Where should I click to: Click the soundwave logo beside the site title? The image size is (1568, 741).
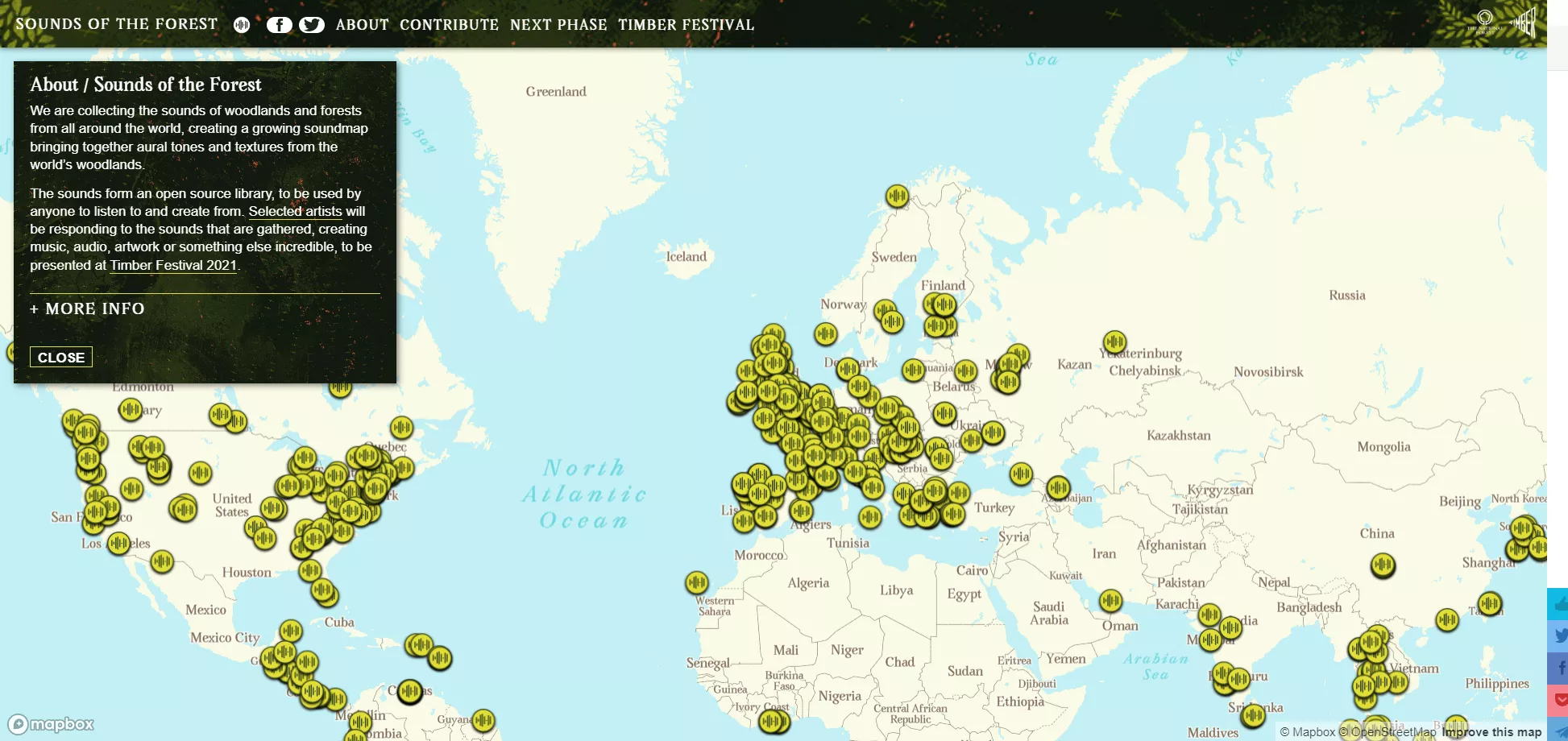coord(242,25)
